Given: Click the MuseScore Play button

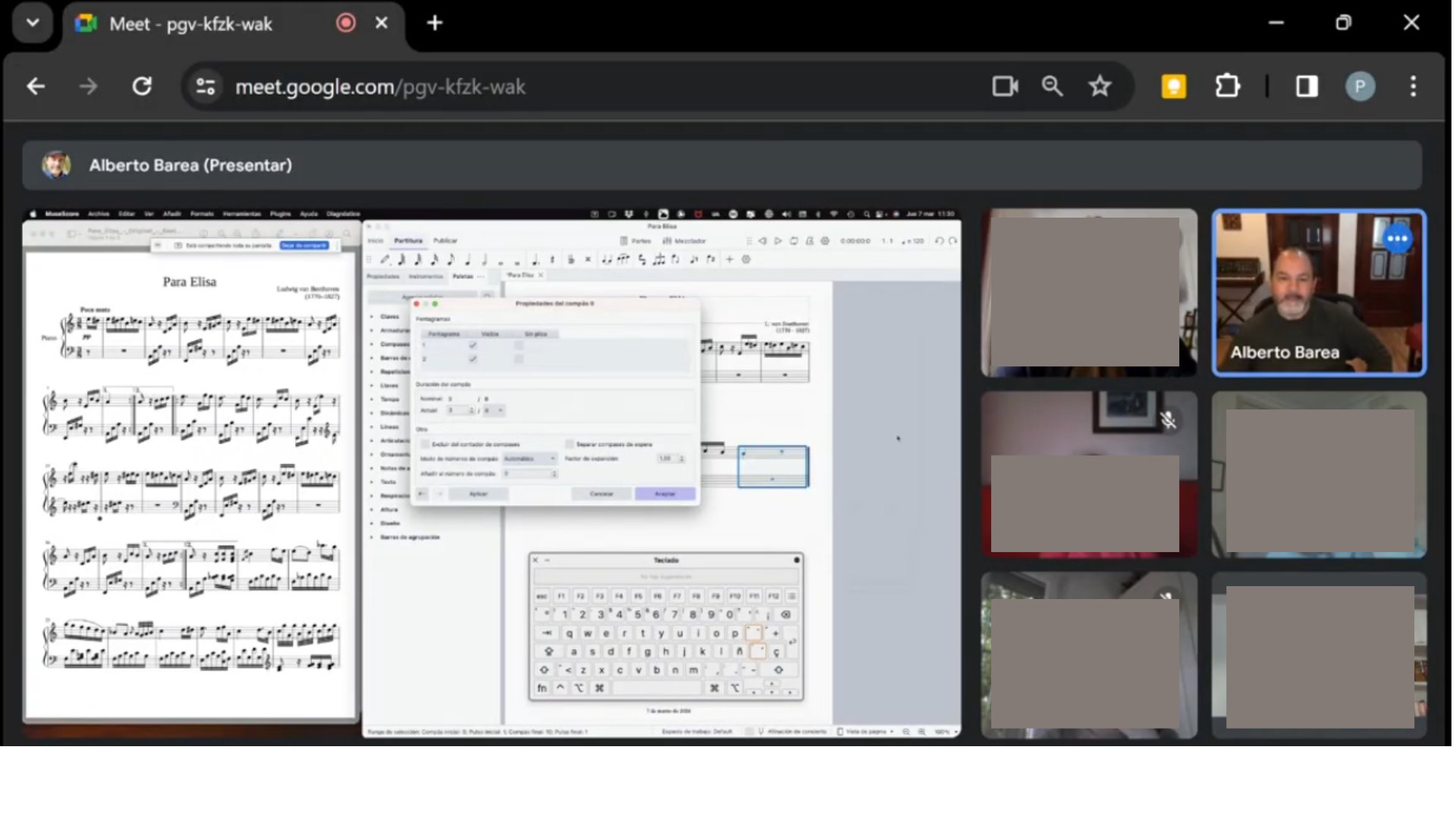Looking at the screenshot, I should point(778,241).
